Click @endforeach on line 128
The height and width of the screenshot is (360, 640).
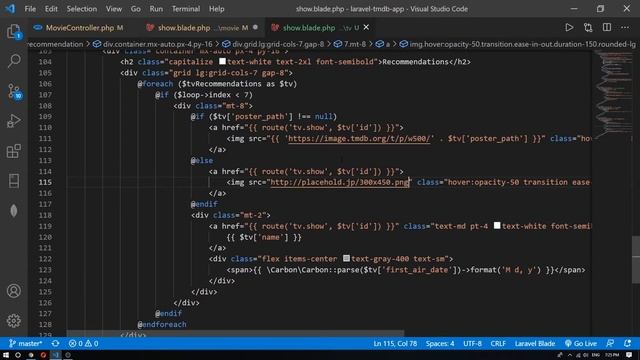162,324
